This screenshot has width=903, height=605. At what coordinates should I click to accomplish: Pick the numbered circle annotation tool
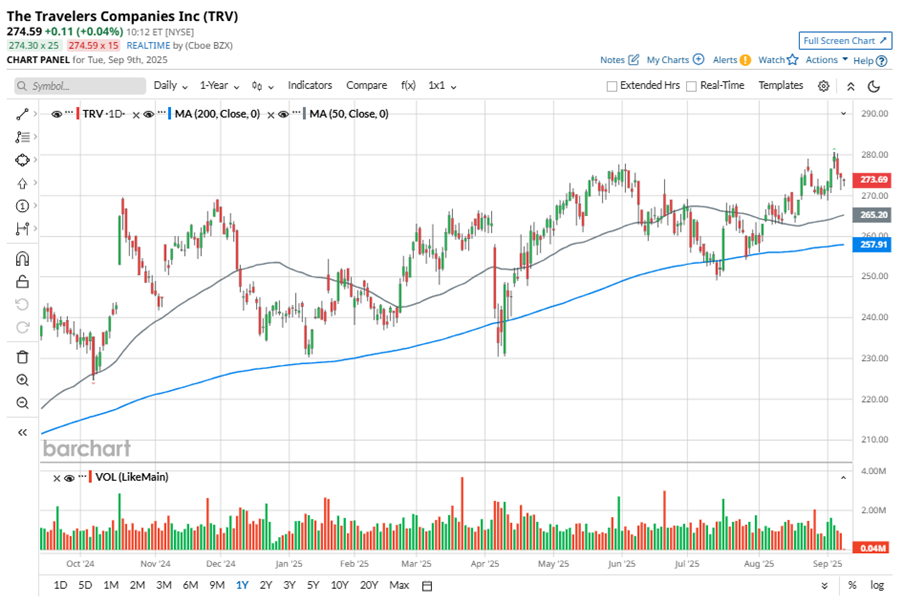click(x=22, y=206)
